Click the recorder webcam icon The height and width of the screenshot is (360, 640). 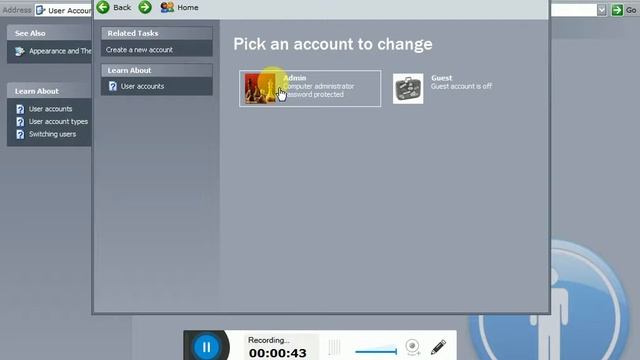pos(413,347)
